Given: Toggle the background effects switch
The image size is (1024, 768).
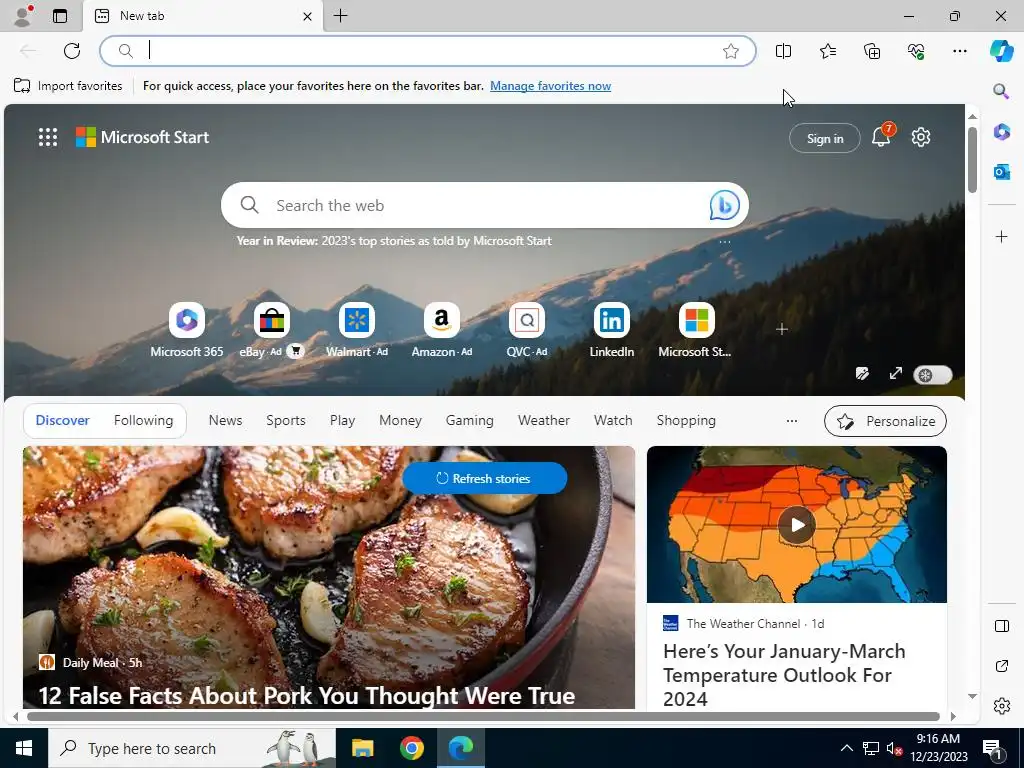Looking at the screenshot, I should point(932,375).
